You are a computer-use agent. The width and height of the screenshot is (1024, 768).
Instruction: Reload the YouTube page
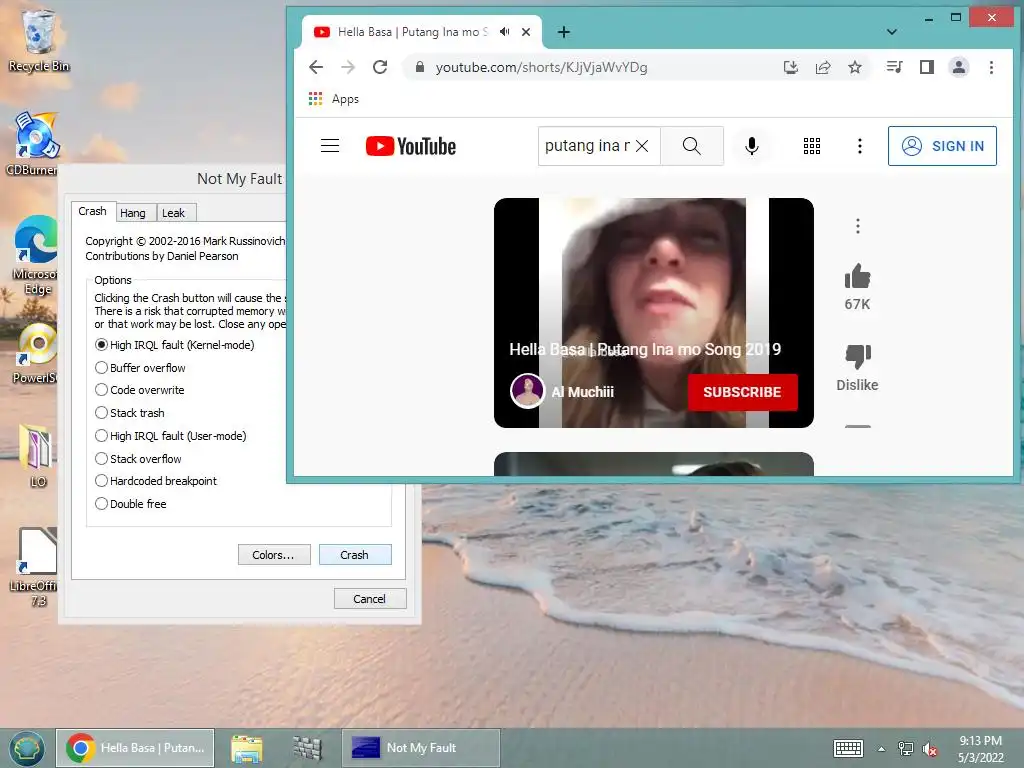[x=380, y=67]
